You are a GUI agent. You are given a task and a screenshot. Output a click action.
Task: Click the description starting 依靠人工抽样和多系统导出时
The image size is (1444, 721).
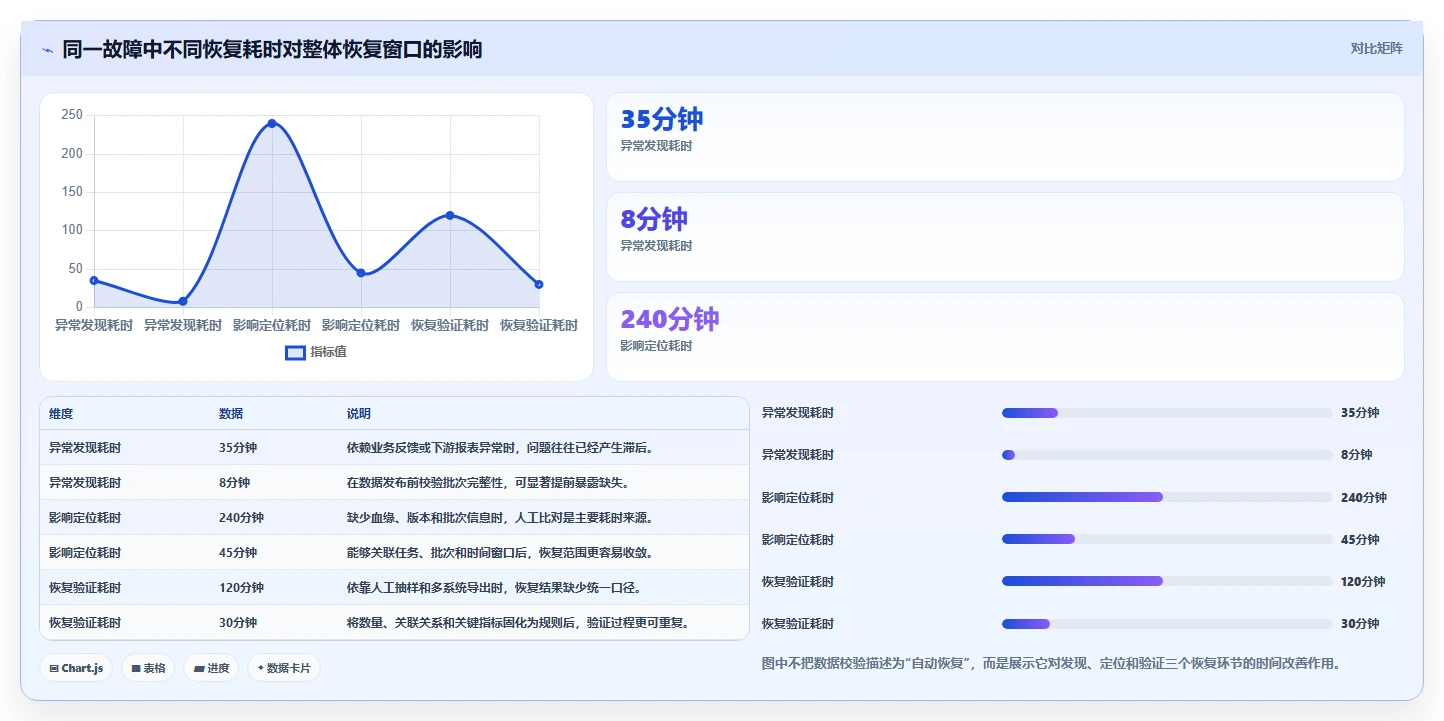point(494,588)
